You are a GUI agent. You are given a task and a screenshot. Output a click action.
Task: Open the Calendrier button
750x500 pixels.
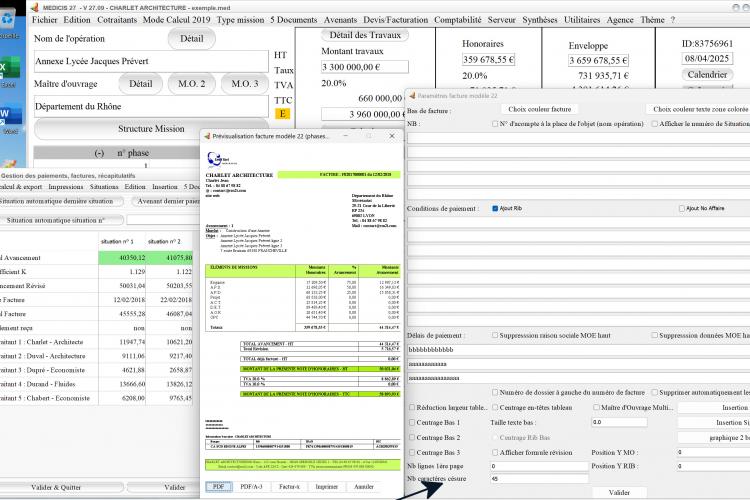tap(707, 75)
